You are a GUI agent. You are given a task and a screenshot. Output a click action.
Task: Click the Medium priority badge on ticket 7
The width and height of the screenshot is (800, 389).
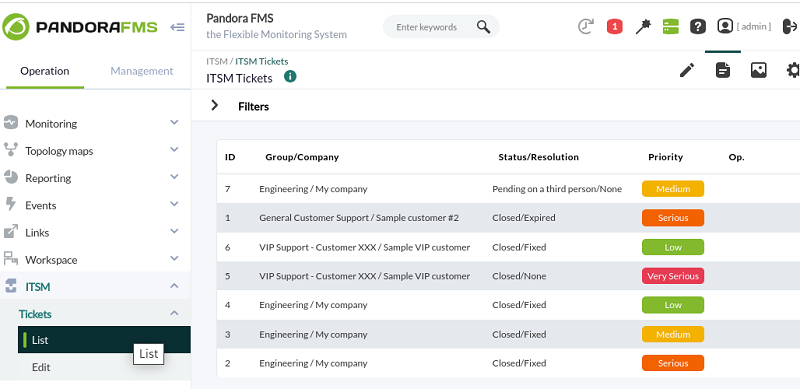[x=673, y=189]
